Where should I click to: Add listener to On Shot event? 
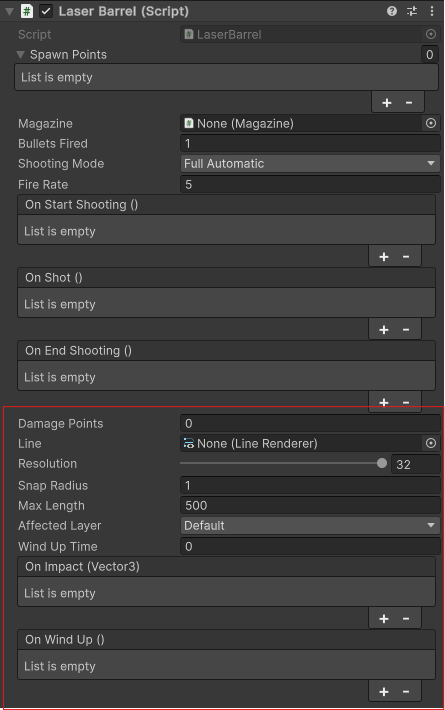pyautogui.click(x=384, y=330)
